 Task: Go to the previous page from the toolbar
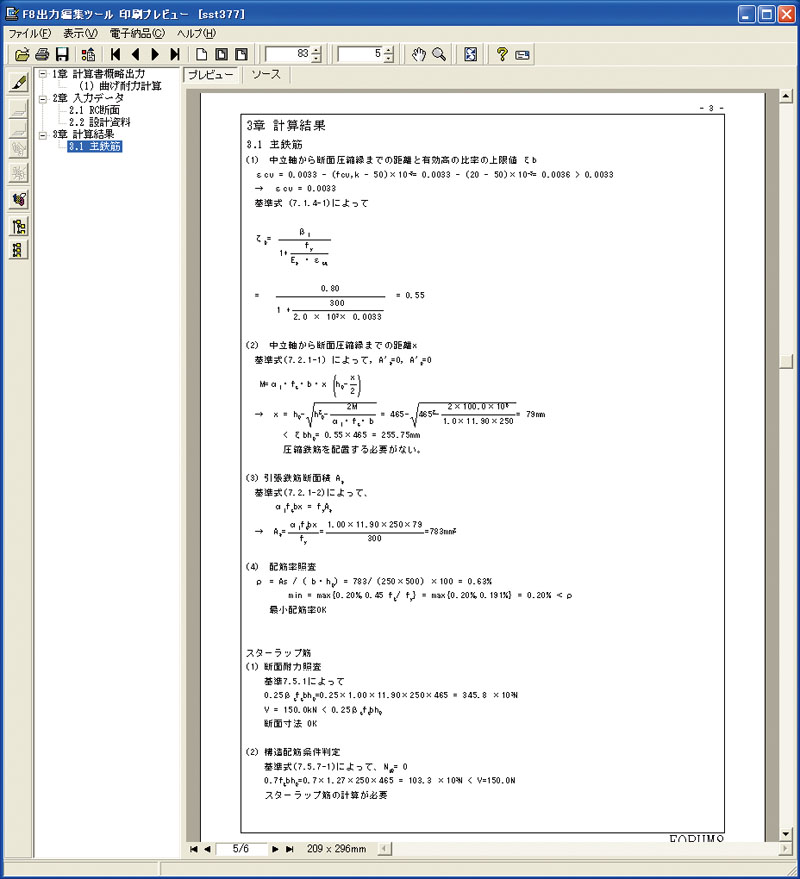click(135, 54)
